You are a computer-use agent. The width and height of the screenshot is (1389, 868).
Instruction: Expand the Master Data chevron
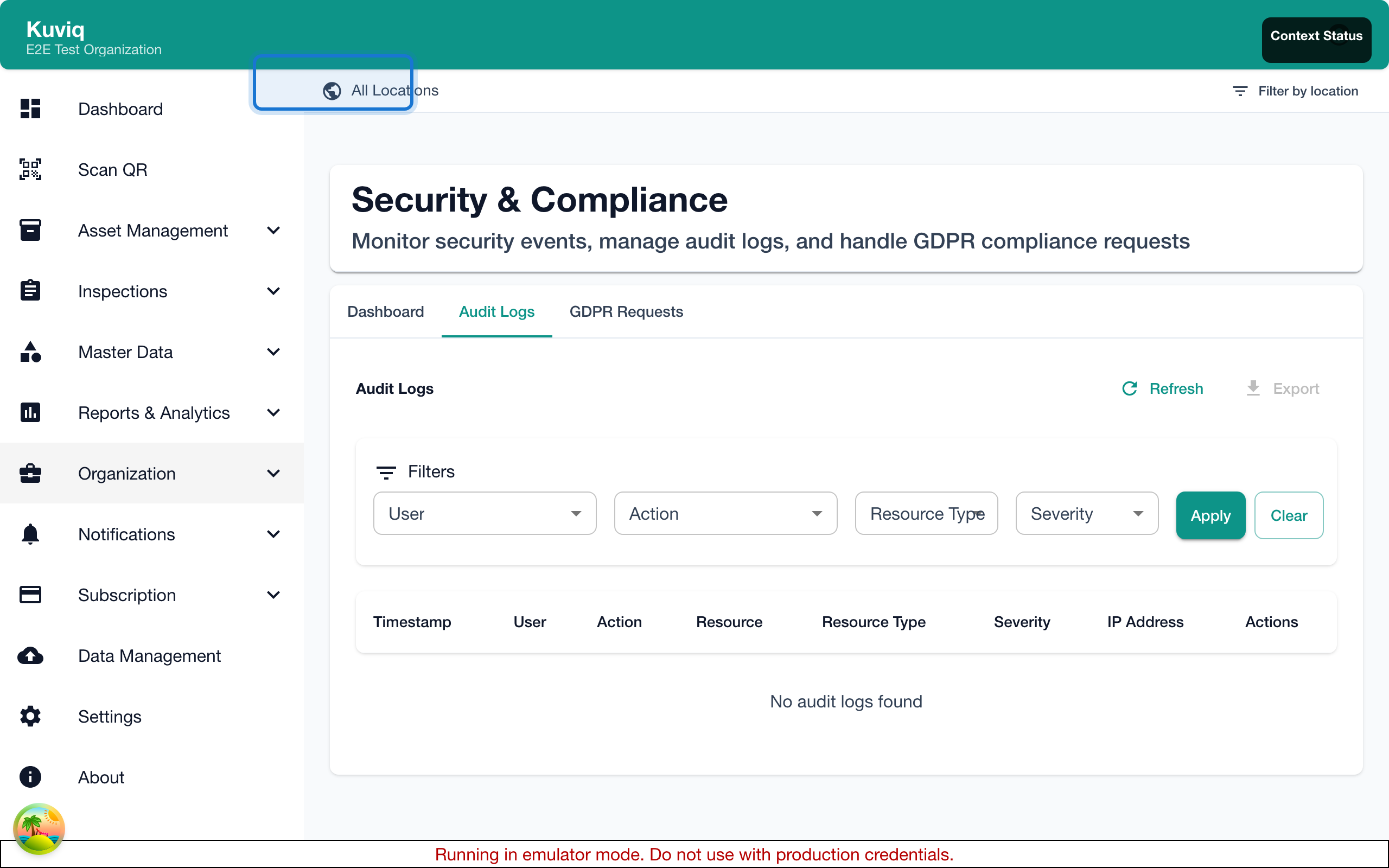pyautogui.click(x=274, y=352)
